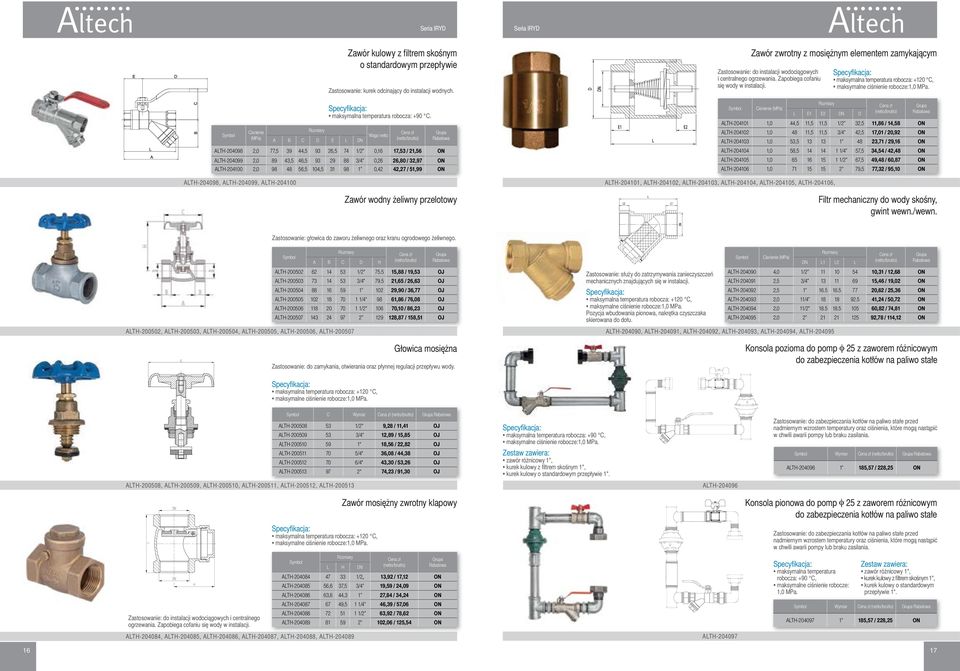Click price "185,57 / 228,25" for ALTH-204096

tap(876, 468)
